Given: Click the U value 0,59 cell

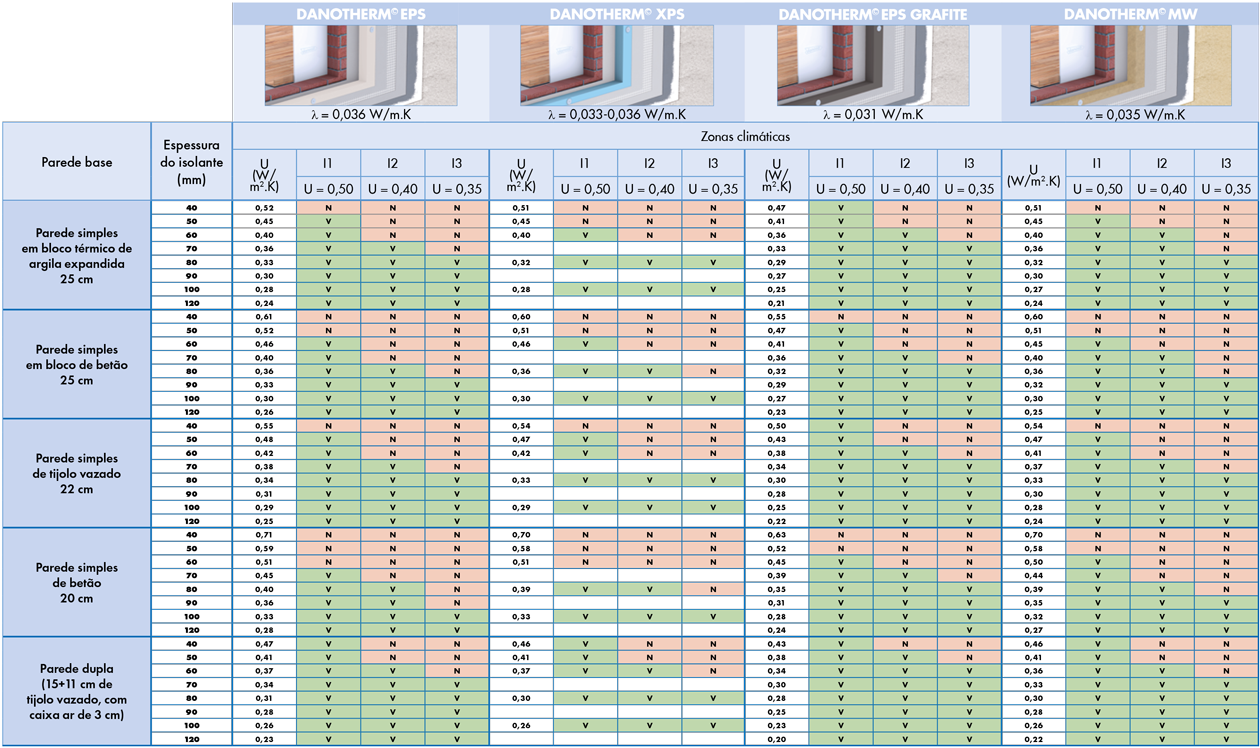Looking at the screenshot, I should 264,548.
